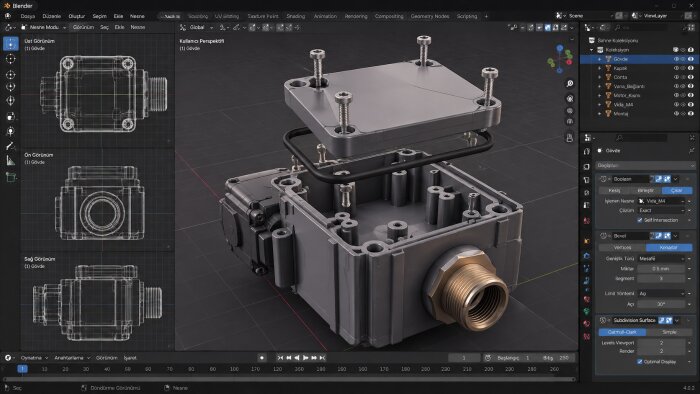
Task: Expand the Motor_Kasa object row
Action: coord(600,95)
